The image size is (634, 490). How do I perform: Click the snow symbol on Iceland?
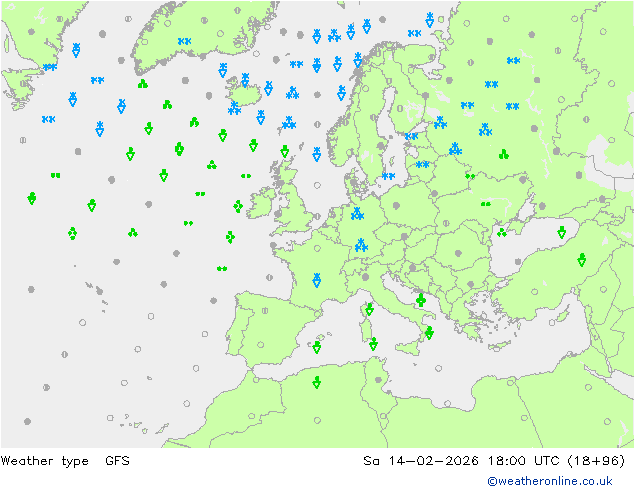point(245,80)
